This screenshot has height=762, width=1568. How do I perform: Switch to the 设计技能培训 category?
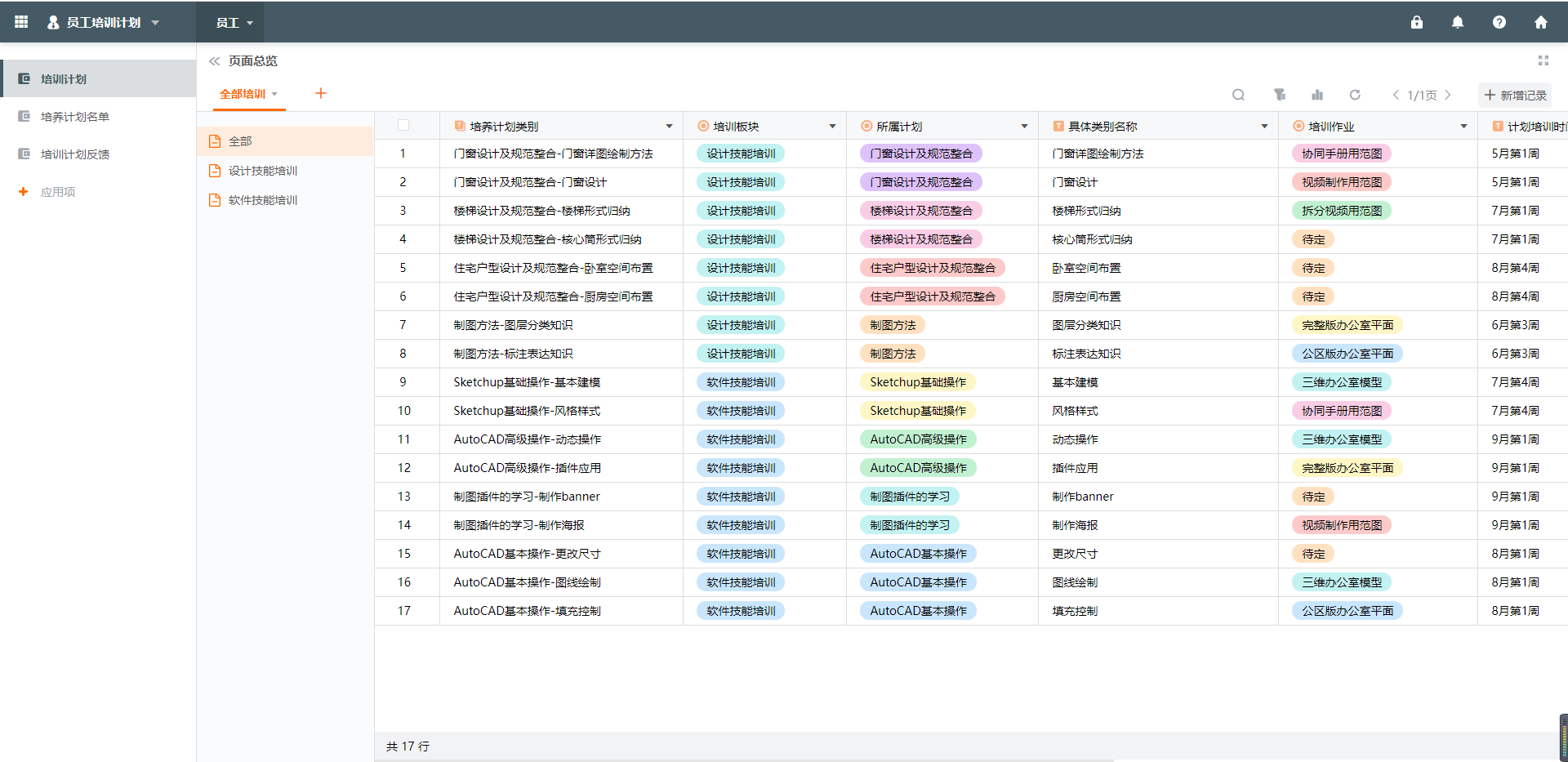(263, 170)
